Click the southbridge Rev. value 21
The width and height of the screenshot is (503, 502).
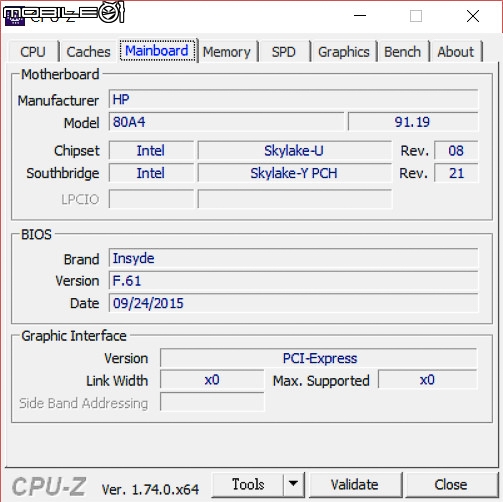456,173
